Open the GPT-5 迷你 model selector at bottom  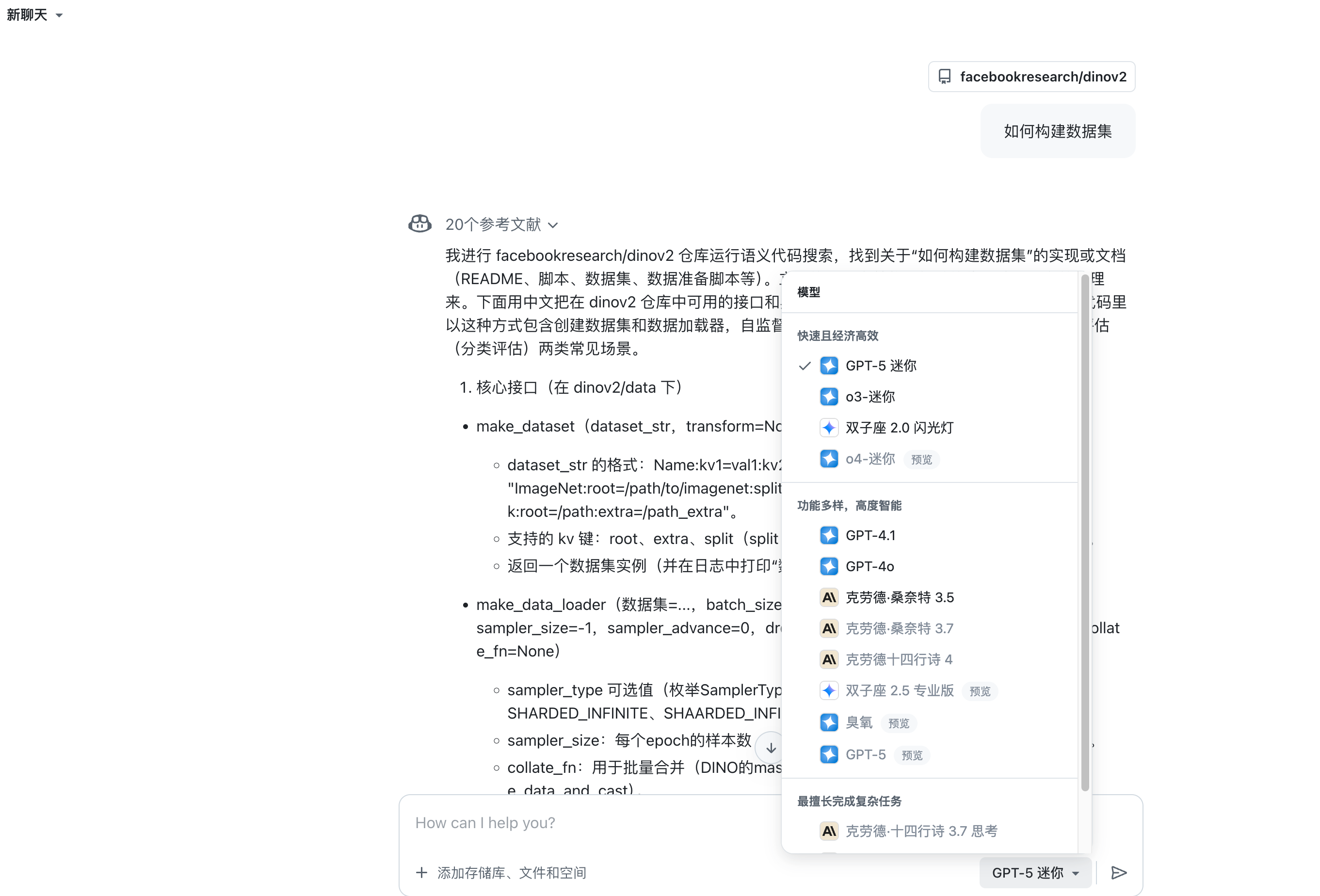(x=1034, y=873)
